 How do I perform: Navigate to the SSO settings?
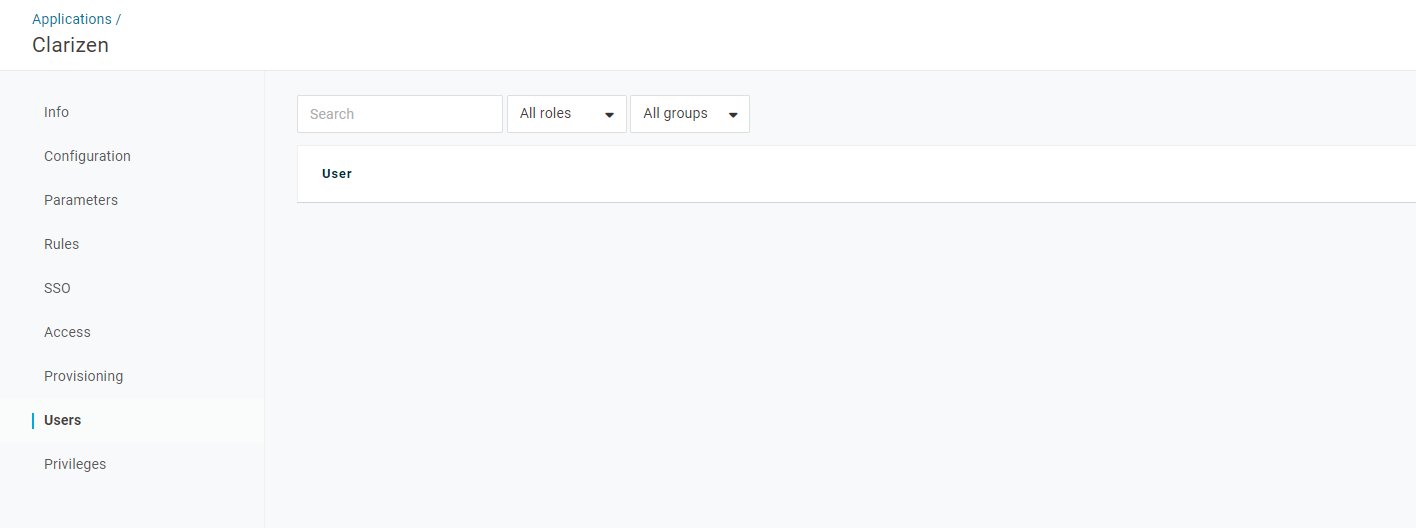pos(57,288)
